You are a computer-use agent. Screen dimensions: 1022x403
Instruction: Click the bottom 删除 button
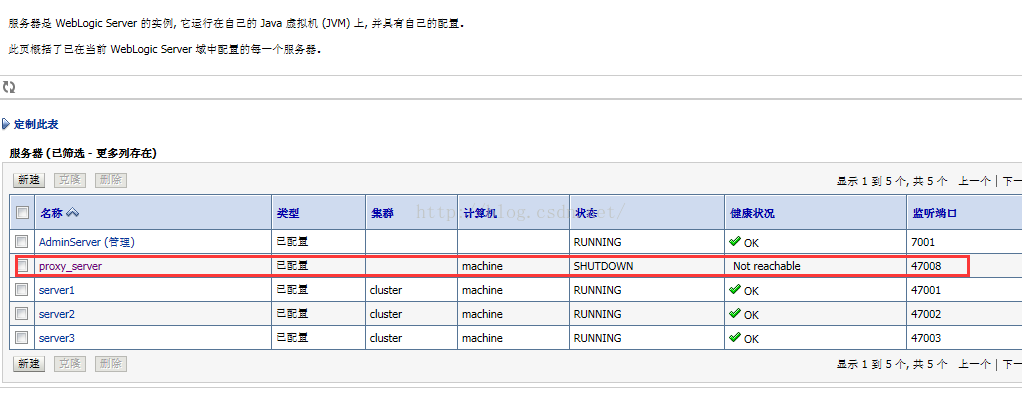click(x=111, y=364)
